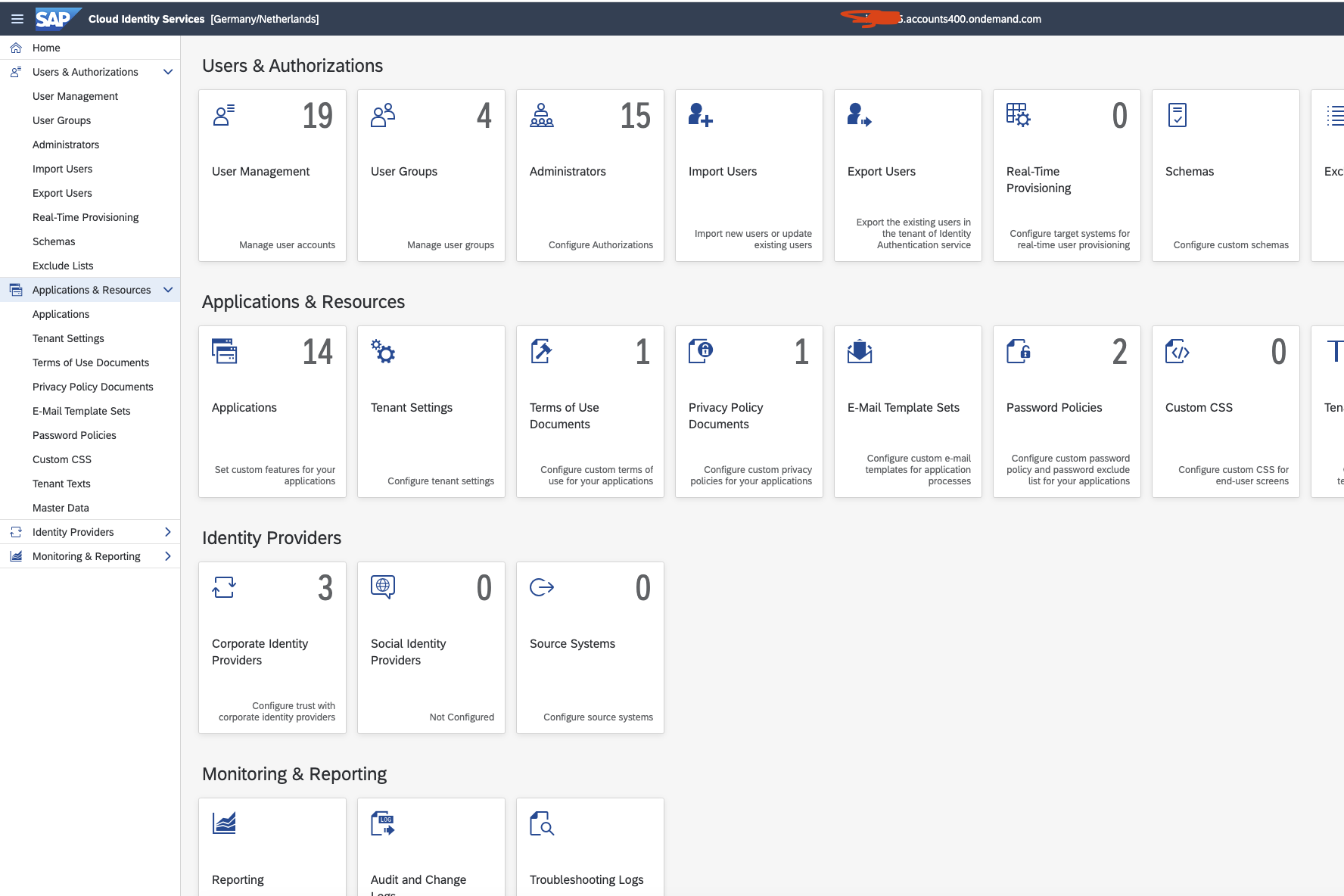Select Home in the sidebar
Viewport: 1344px width, 896px height.
90,48
